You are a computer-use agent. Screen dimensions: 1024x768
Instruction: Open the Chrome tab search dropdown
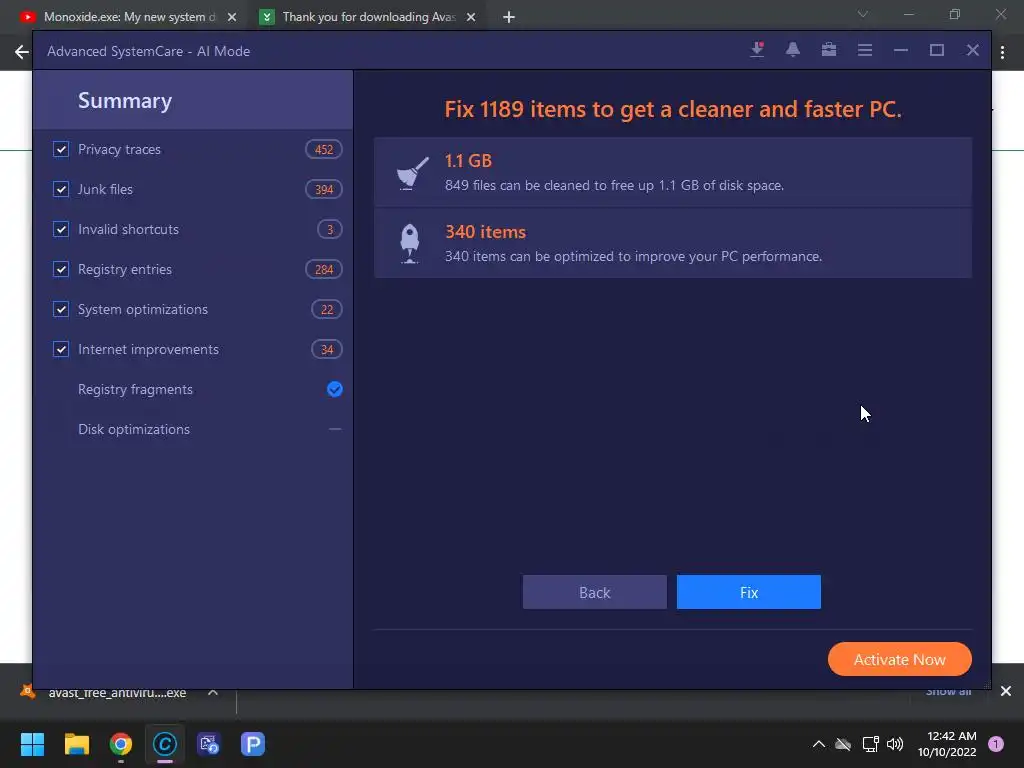863,14
